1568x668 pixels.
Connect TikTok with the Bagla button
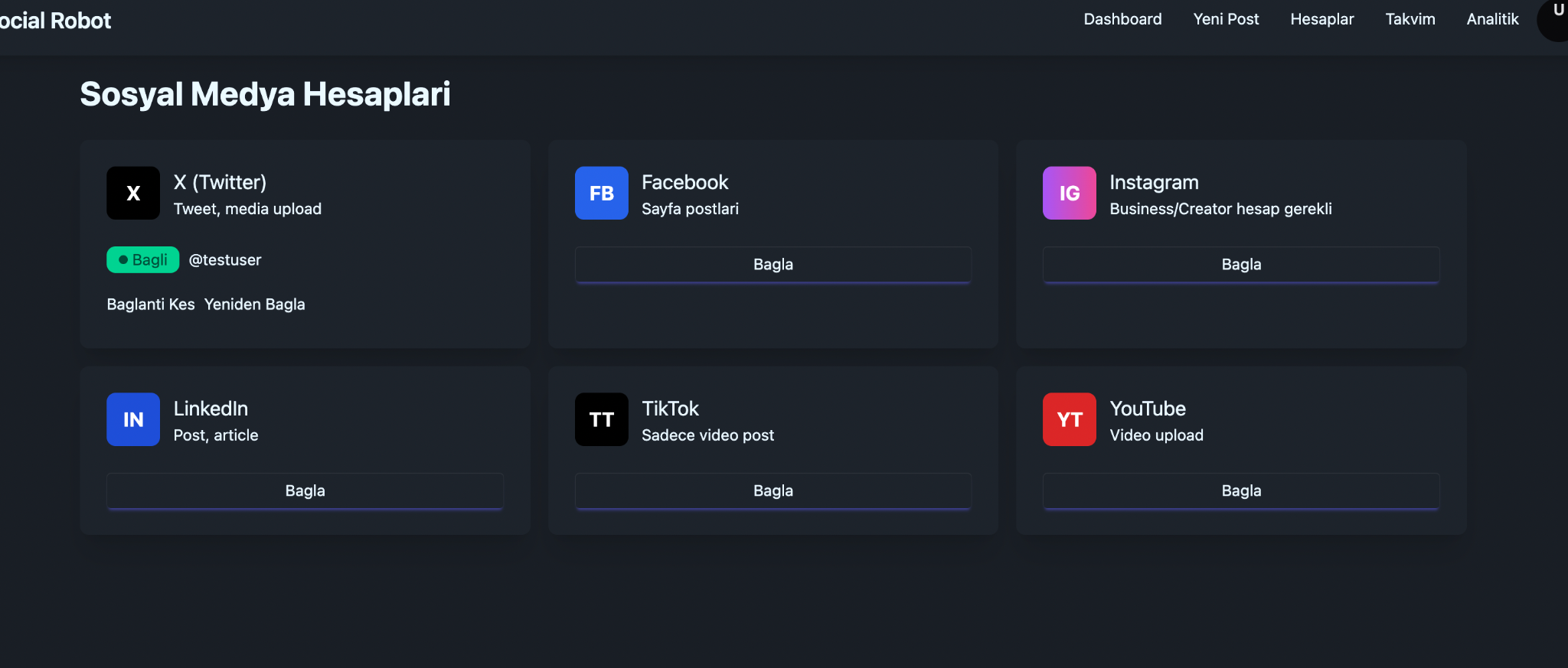click(x=773, y=491)
